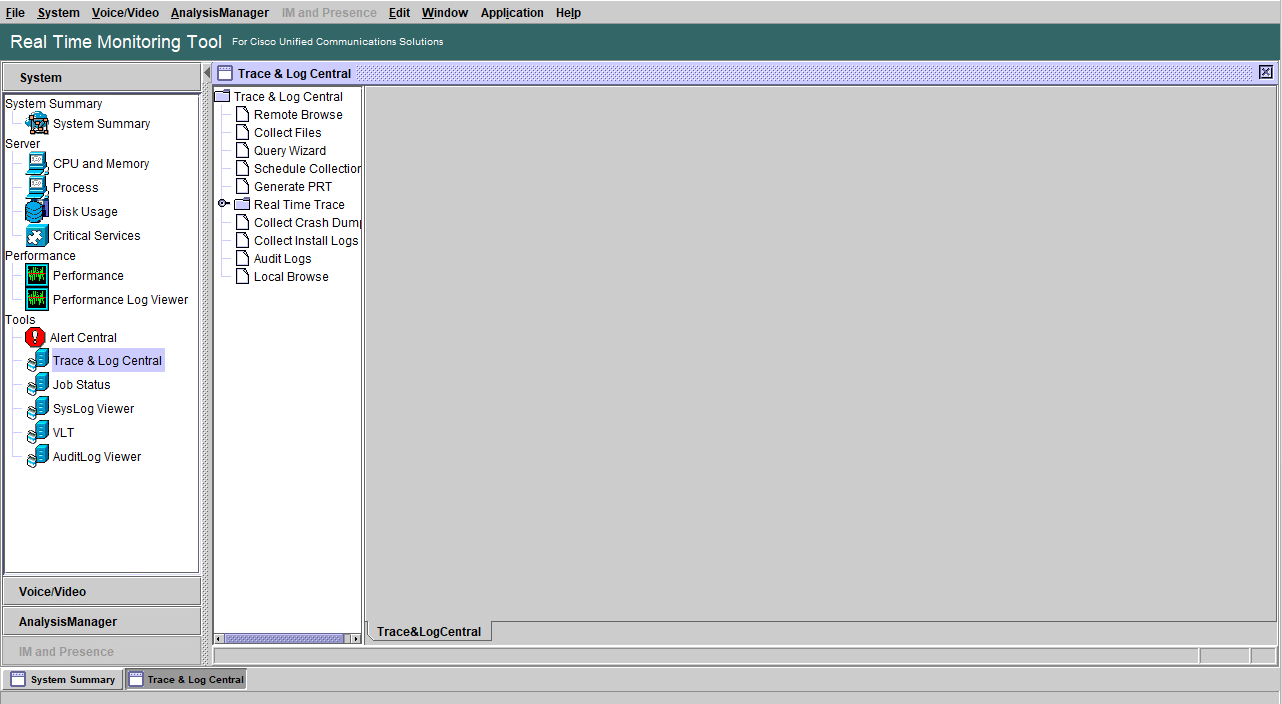
Task: Open the Performance Log Viewer icon
Action: click(x=37, y=300)
